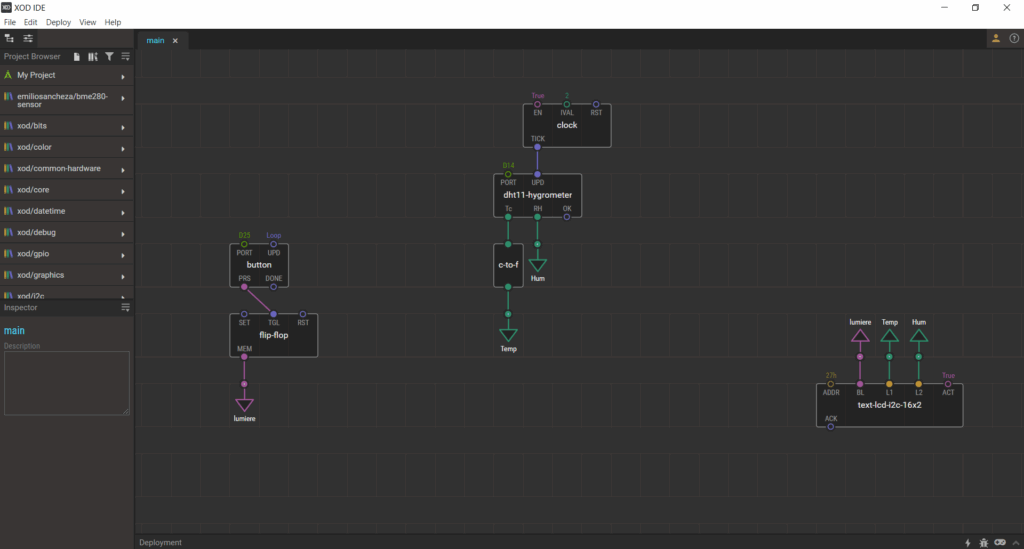Click the LCD node ACK output pin
The width and height of the screenshot is (1024, 549).
coord(831,426)
